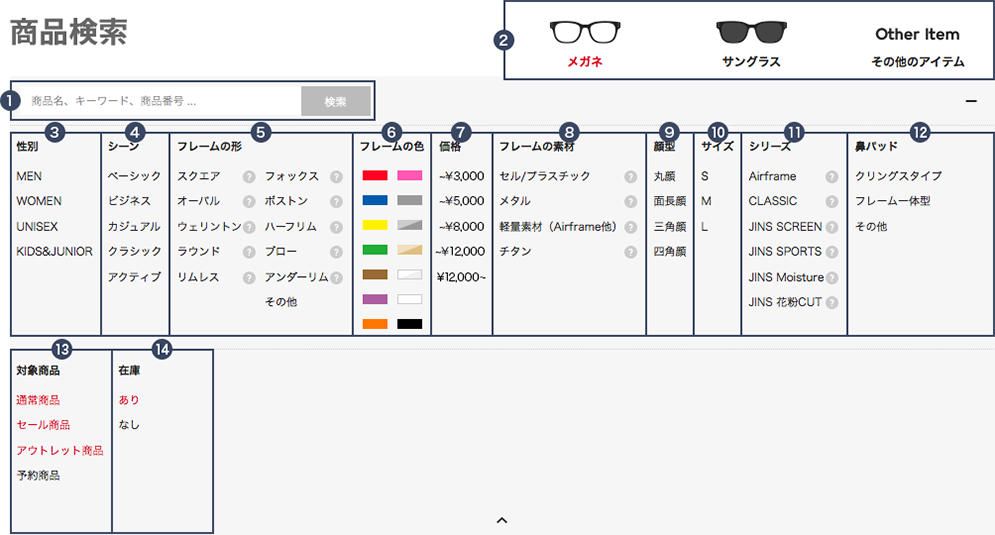The height and width of the screenshot is (535, 995).
Task: Switch to Other Item その他のアイテム
Action: (x=918, y=47)
